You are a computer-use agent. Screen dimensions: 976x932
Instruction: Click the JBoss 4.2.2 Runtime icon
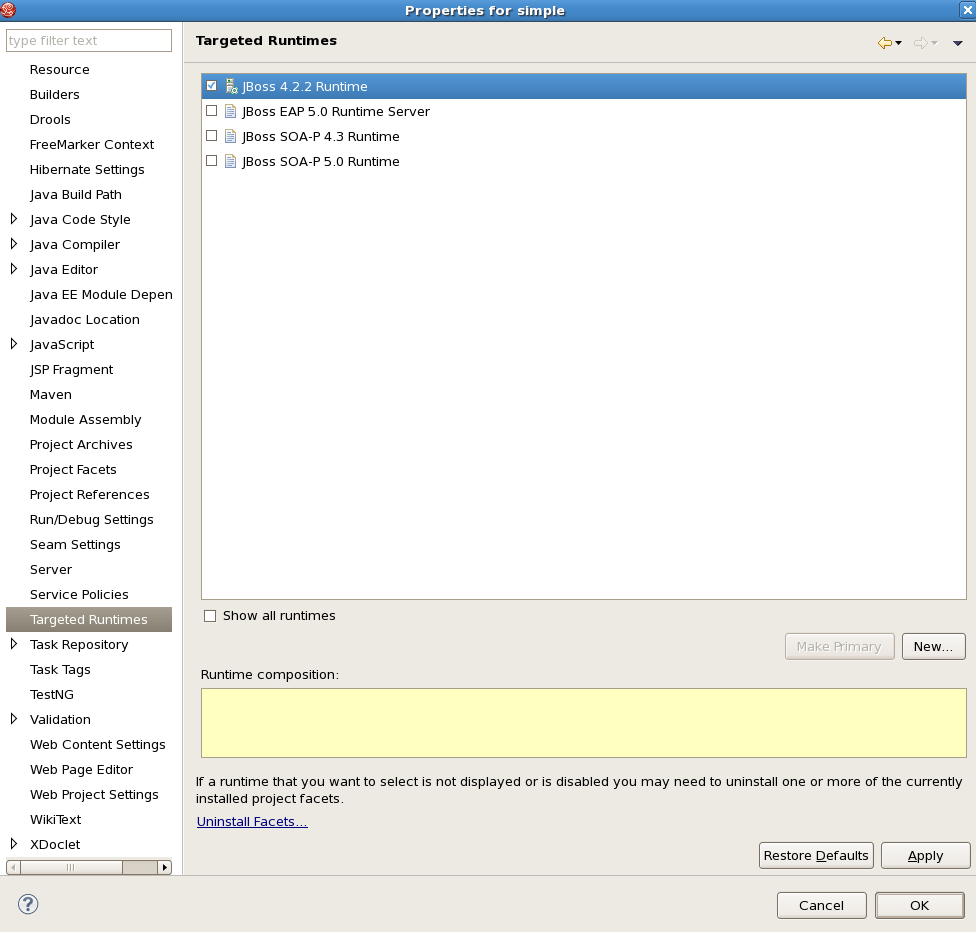click(x=231, y=87)
